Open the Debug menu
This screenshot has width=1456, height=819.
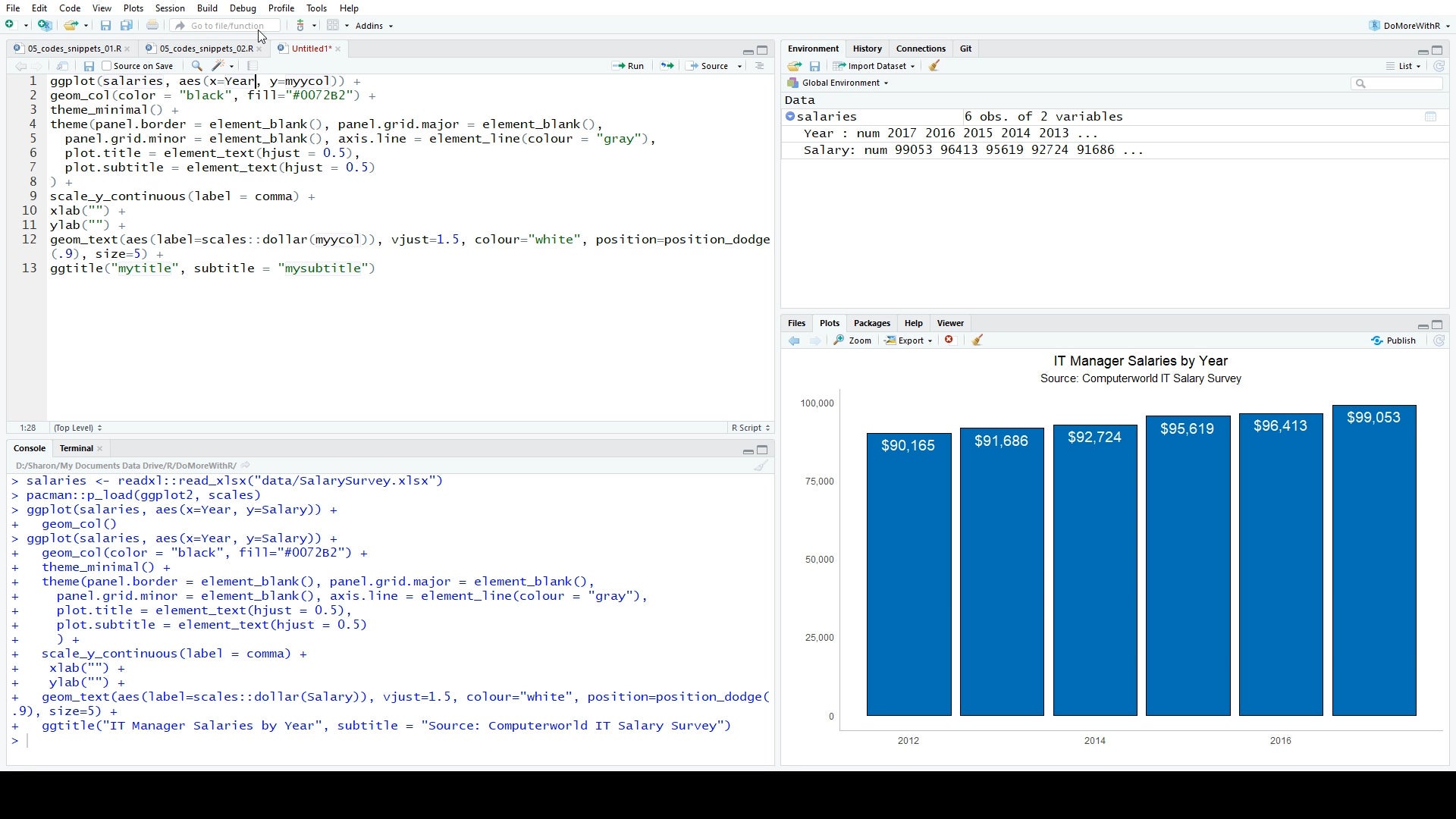(x=243, y=8)
